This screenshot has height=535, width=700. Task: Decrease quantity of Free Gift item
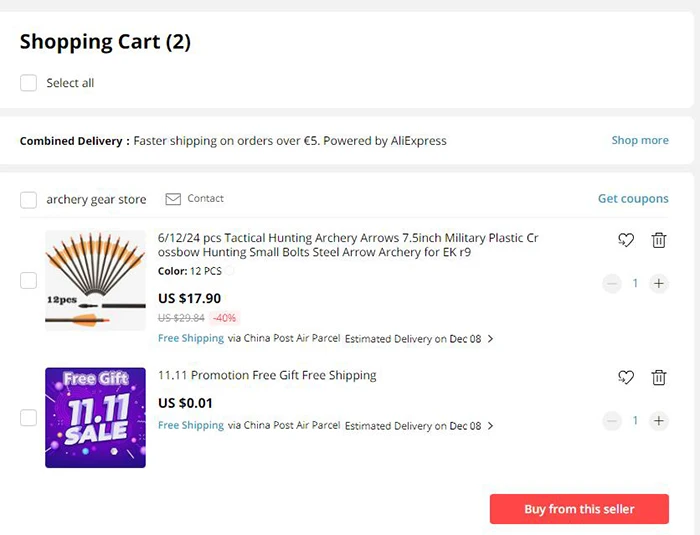pyautogui.click(x=612, y=420)
